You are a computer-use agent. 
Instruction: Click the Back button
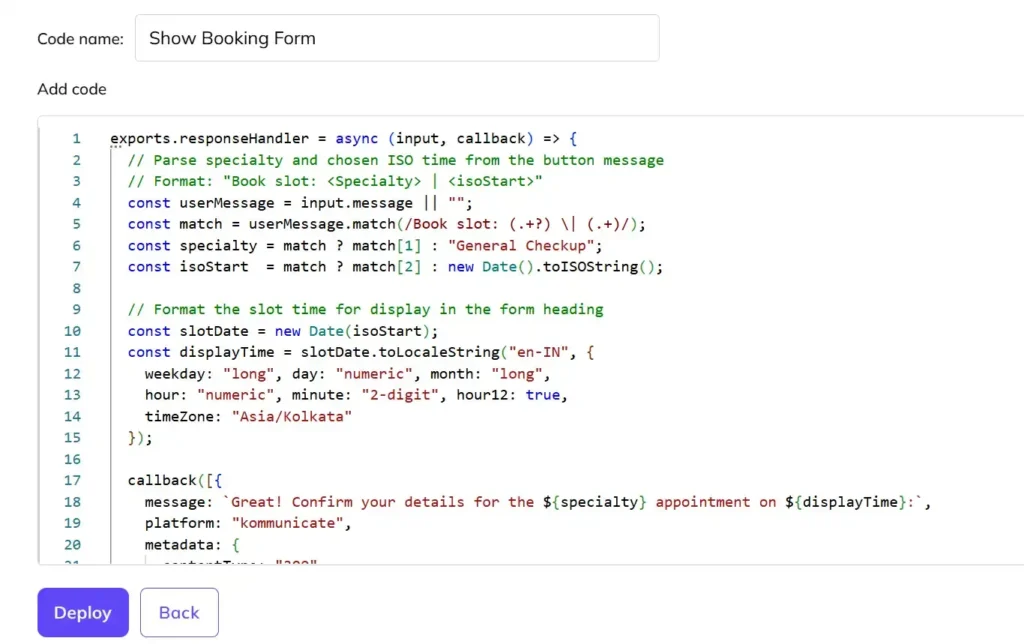[x=179, y=612]
